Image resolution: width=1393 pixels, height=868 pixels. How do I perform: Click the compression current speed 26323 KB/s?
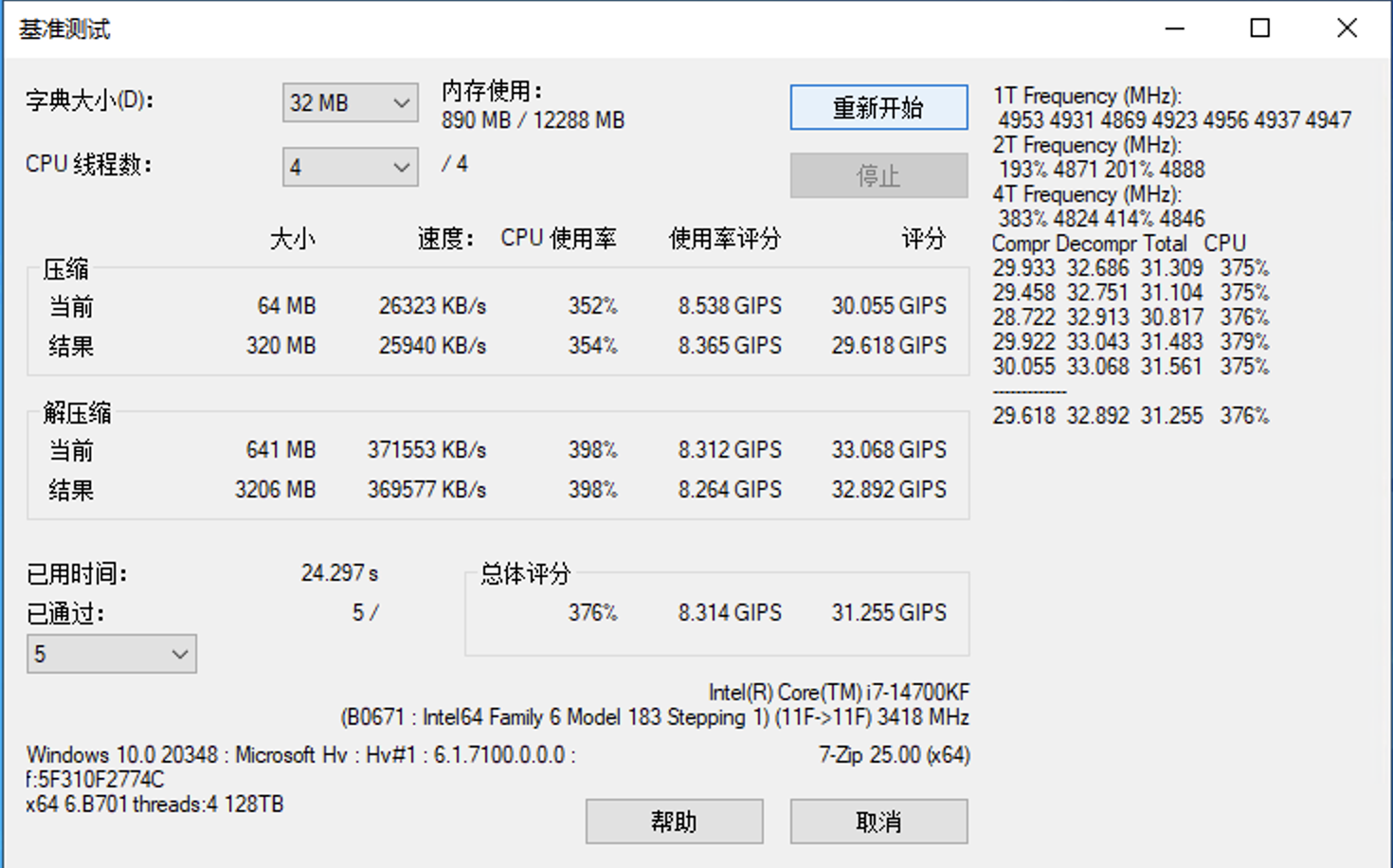[432, 306]
